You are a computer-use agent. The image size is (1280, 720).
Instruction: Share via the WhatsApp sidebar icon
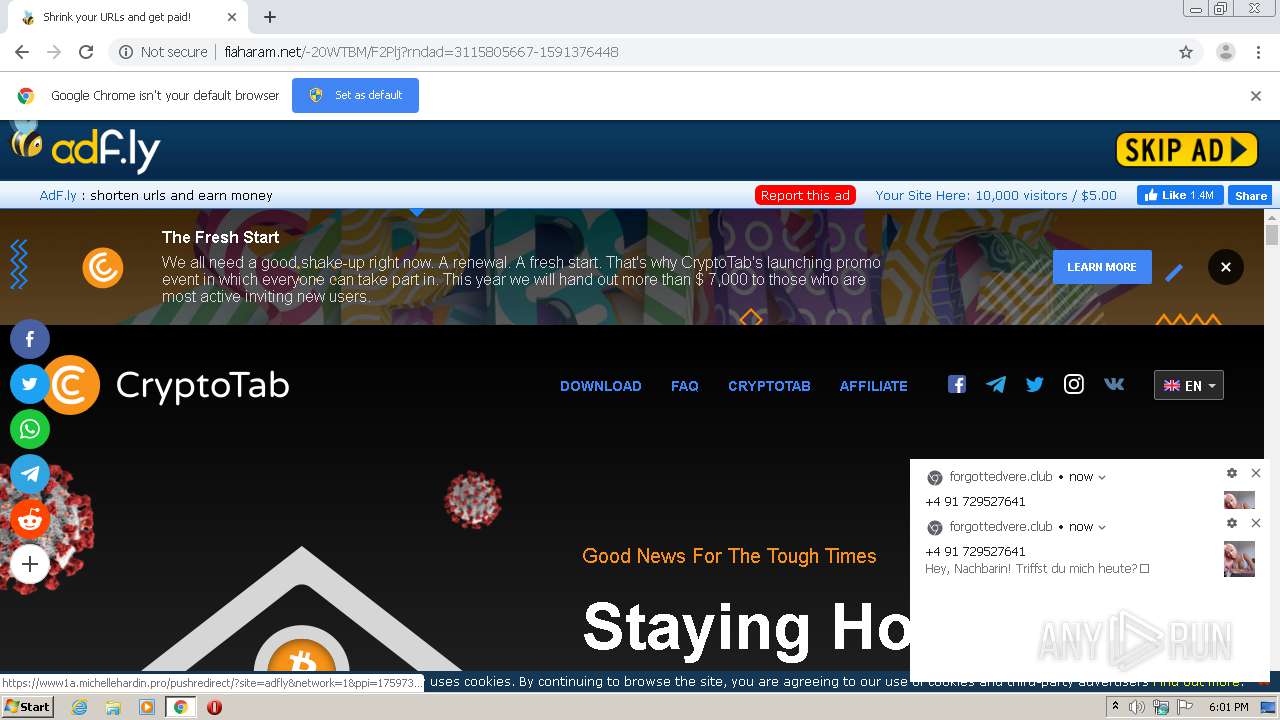[30, 429]
